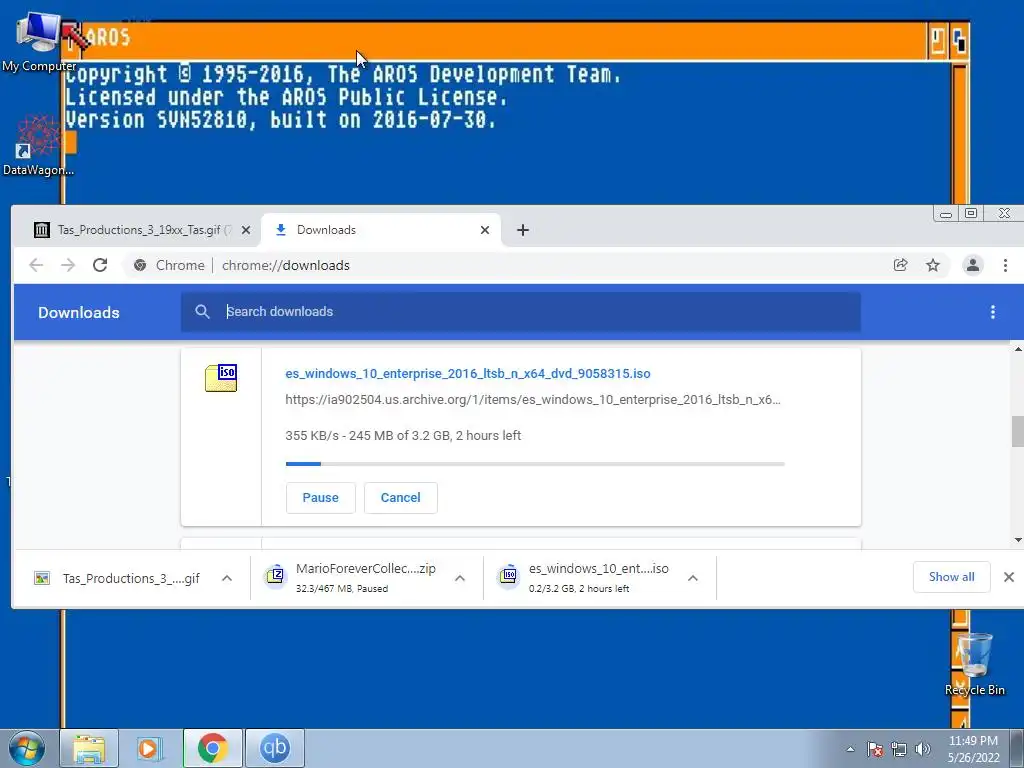Click the search magnifier icon in Downloads

click(x=202, y=312)
